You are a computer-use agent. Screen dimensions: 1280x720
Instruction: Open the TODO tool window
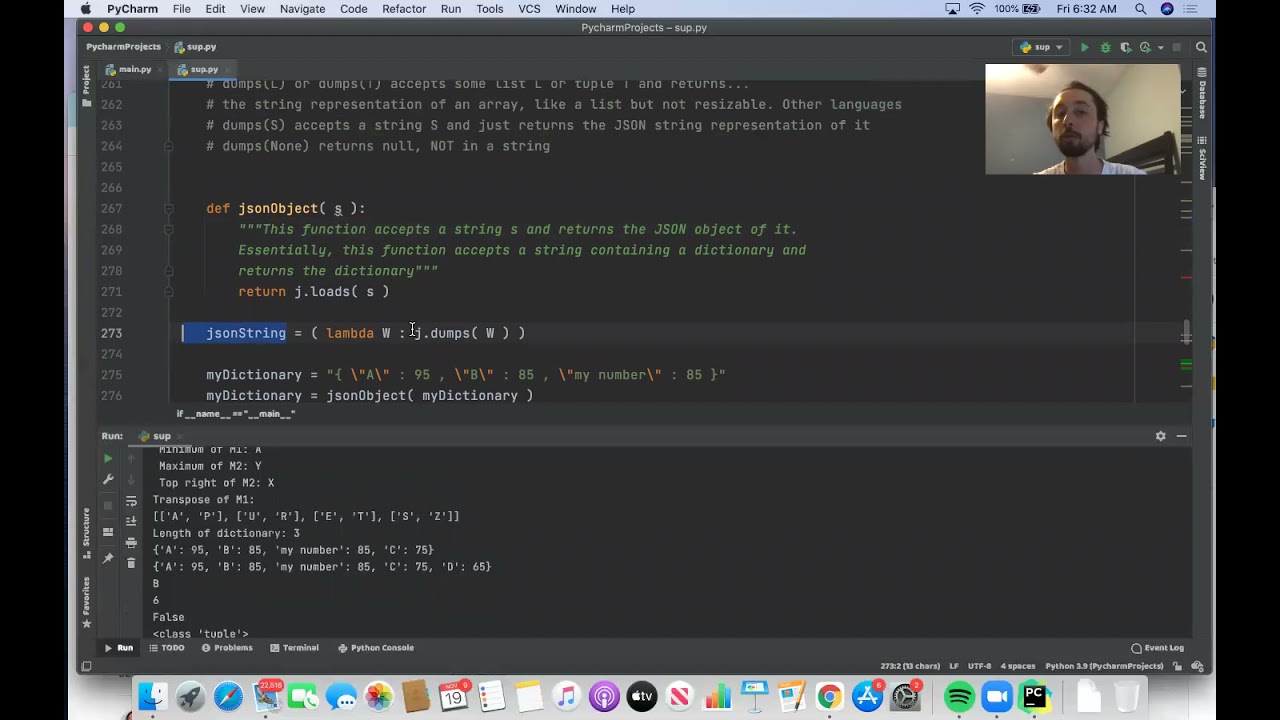tap(167, 648)
